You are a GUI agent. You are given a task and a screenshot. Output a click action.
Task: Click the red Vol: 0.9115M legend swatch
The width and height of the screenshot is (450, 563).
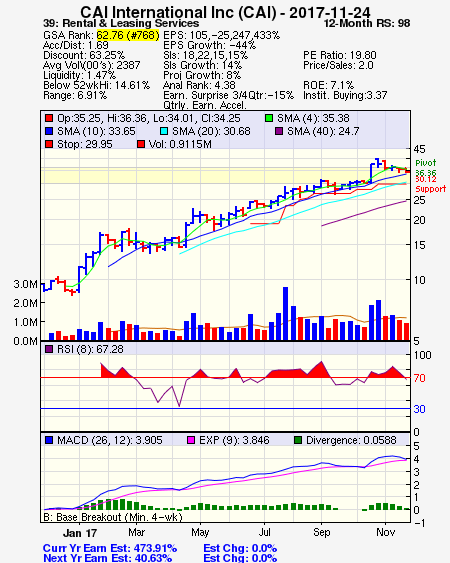coord(141,144)
